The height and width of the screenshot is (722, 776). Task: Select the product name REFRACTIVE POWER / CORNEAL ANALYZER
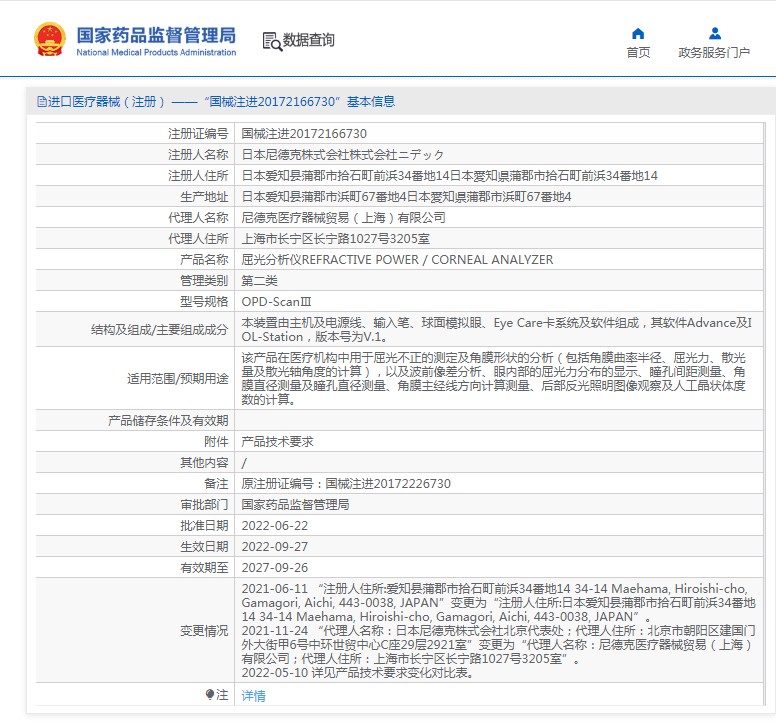(397, 260)
